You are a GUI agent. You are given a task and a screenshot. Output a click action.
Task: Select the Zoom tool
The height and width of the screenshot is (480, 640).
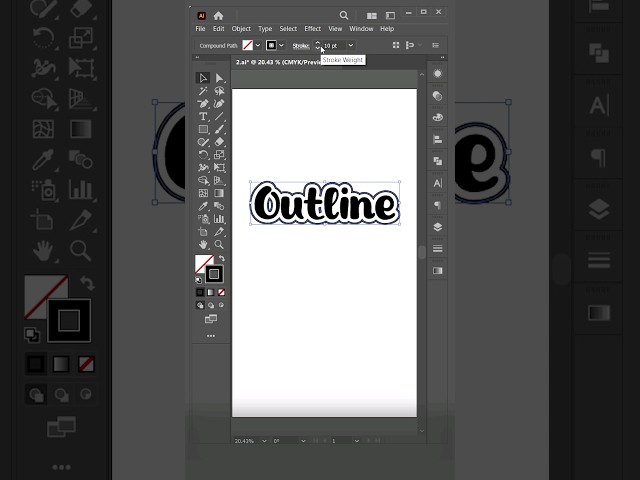point(219,244)
